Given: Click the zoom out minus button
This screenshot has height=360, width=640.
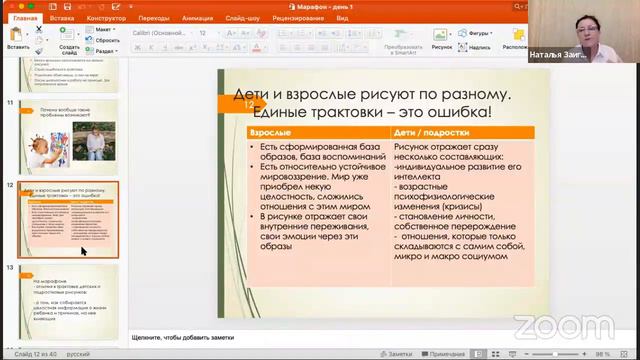Looking at the screenshot, I should pyautogui.click(x=527, y=354).
